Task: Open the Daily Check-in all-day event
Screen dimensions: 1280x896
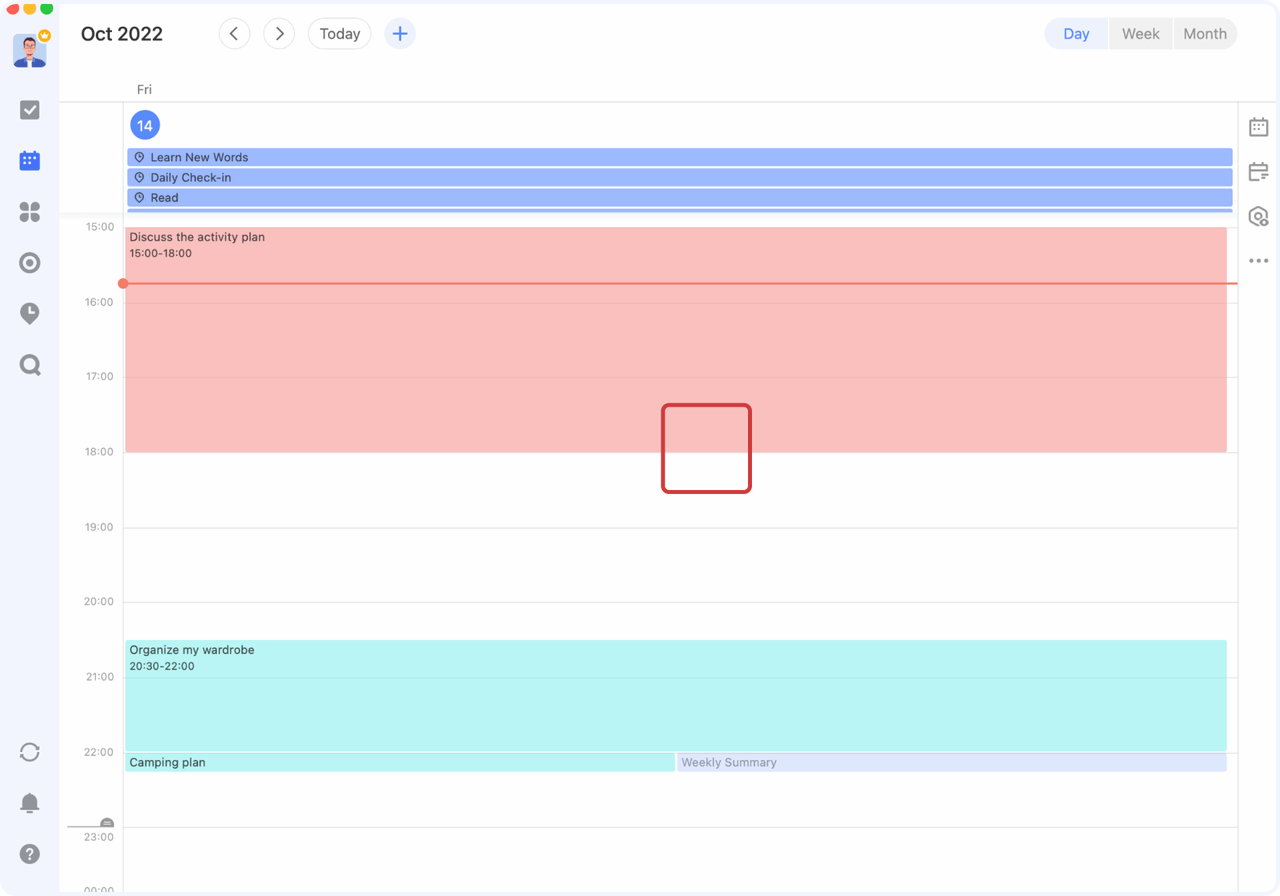Action: (680, 177)
